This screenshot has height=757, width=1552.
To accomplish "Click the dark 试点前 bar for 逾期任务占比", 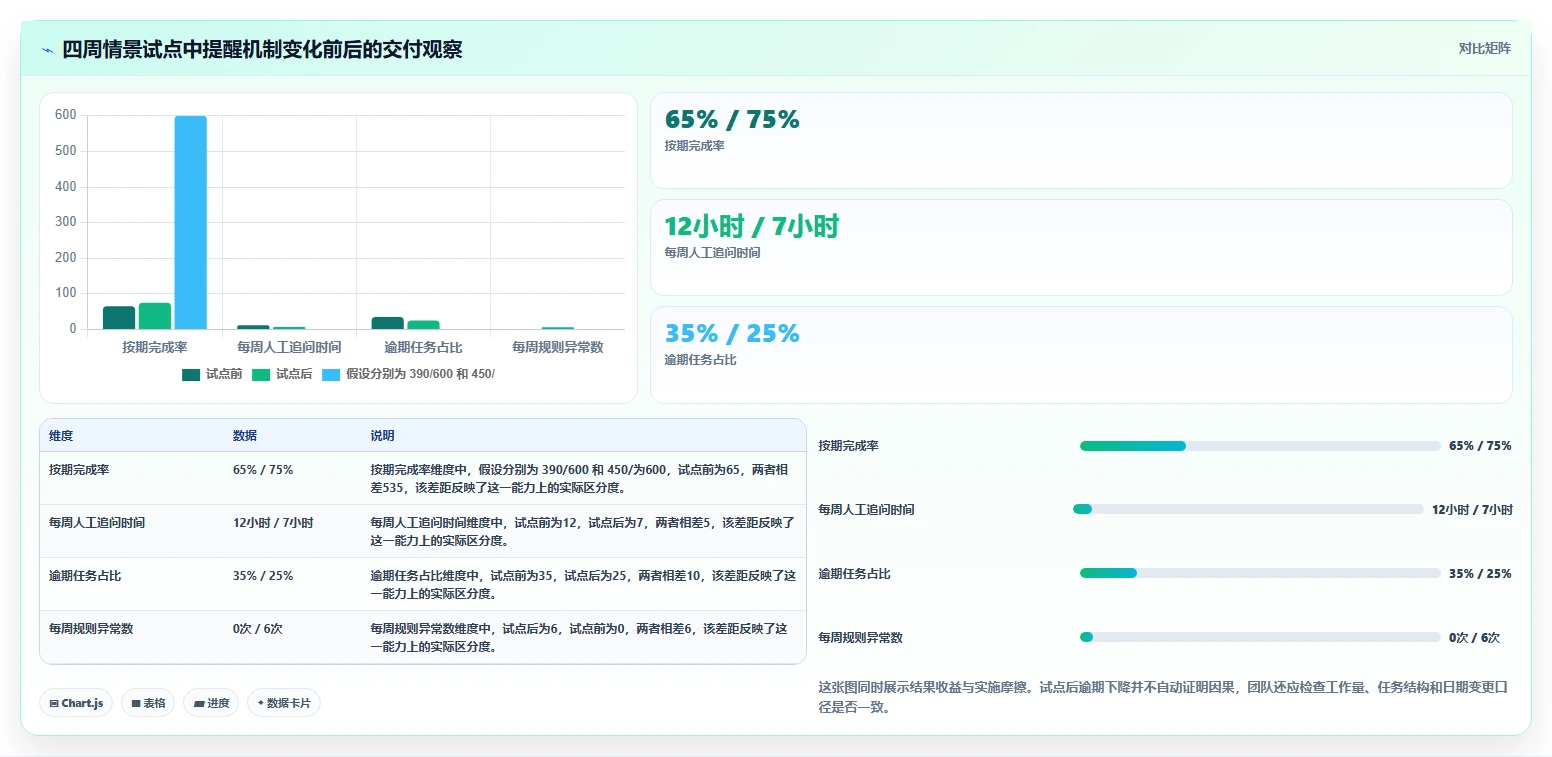I will click(x=388, y=323).
